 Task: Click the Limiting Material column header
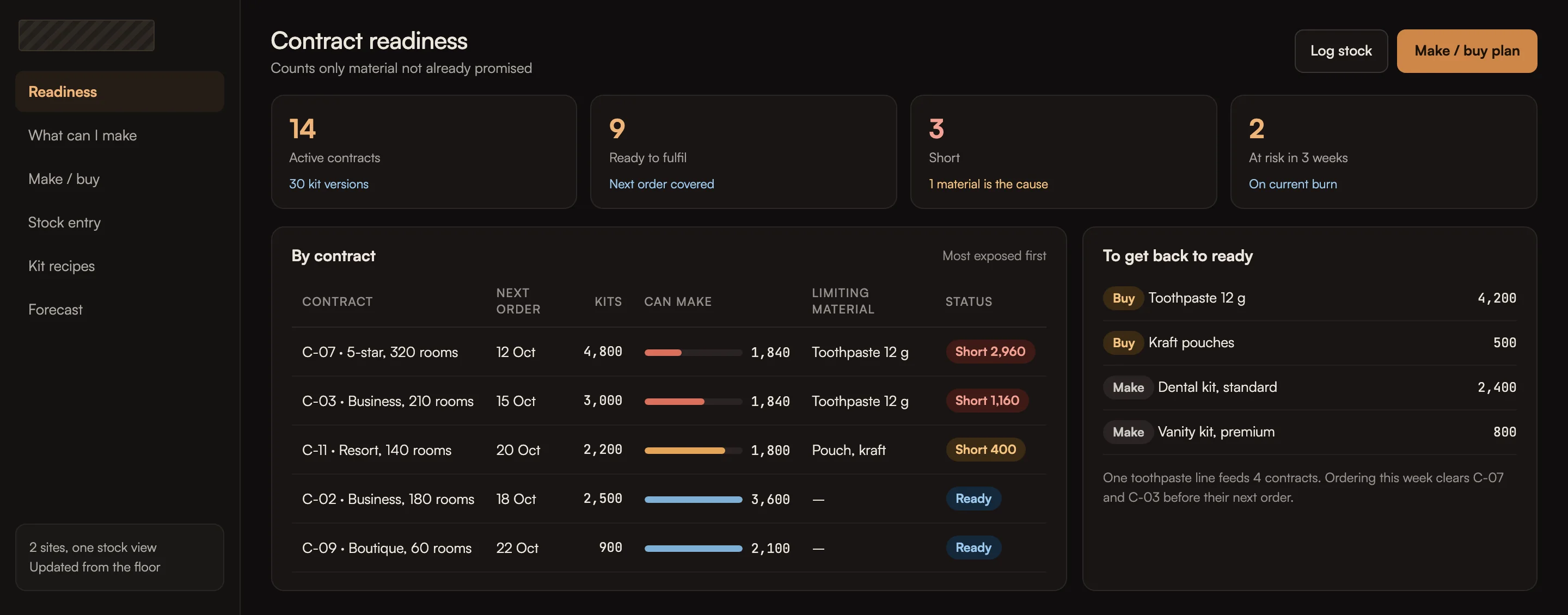843,301
